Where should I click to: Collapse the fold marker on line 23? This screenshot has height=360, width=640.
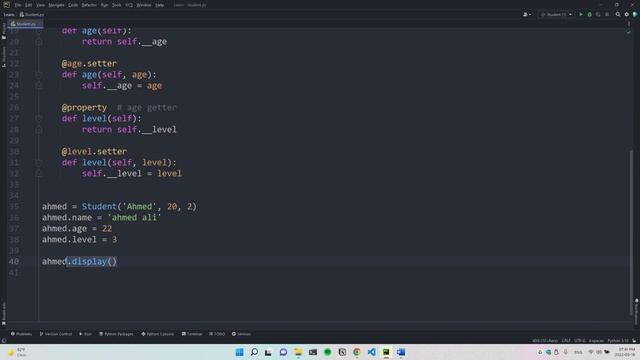click(x=39, y=75)
